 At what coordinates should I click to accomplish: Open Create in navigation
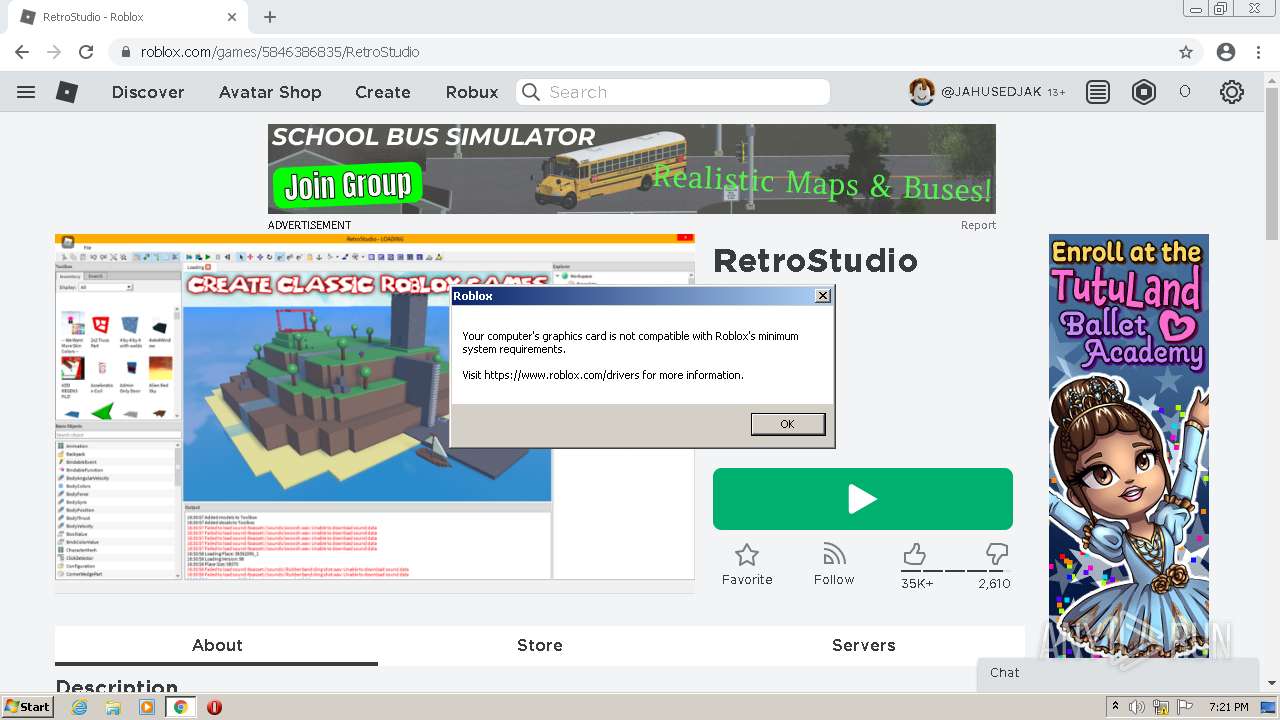pyautogui.click(x=383, y=92)
